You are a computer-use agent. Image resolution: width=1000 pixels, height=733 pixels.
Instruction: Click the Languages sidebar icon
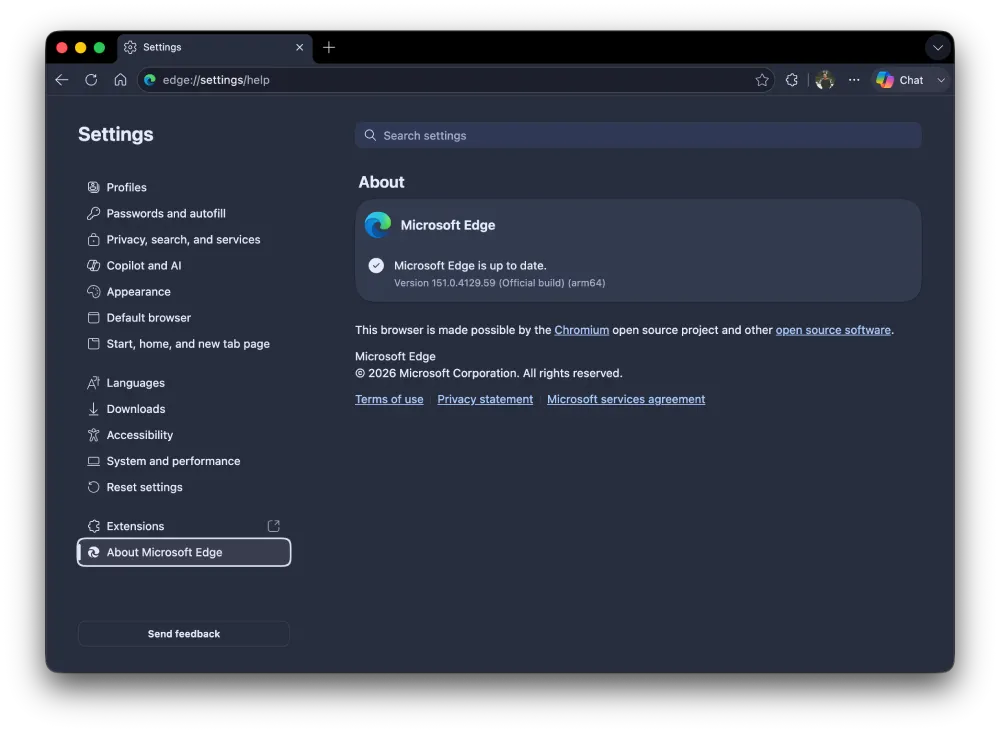point(93,383)
